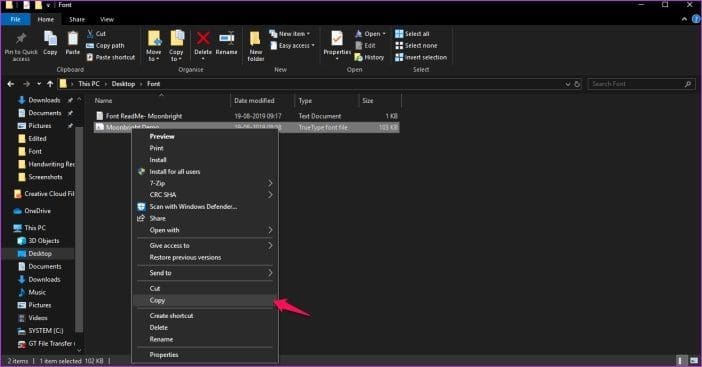The height and width of the screenshot is (367, 702).
Task: Switch to the View ribbon tab
Action: tap(107, 19)
